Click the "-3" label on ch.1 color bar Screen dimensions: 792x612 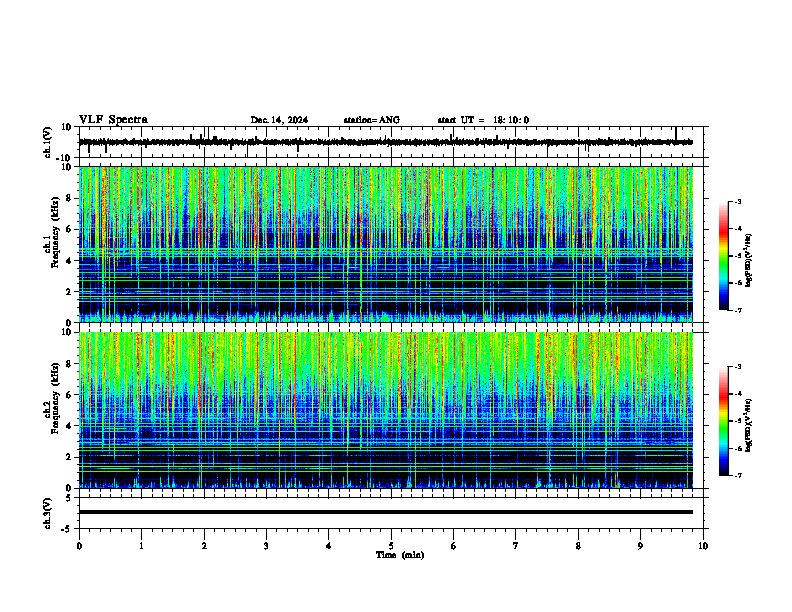point(737,201)
